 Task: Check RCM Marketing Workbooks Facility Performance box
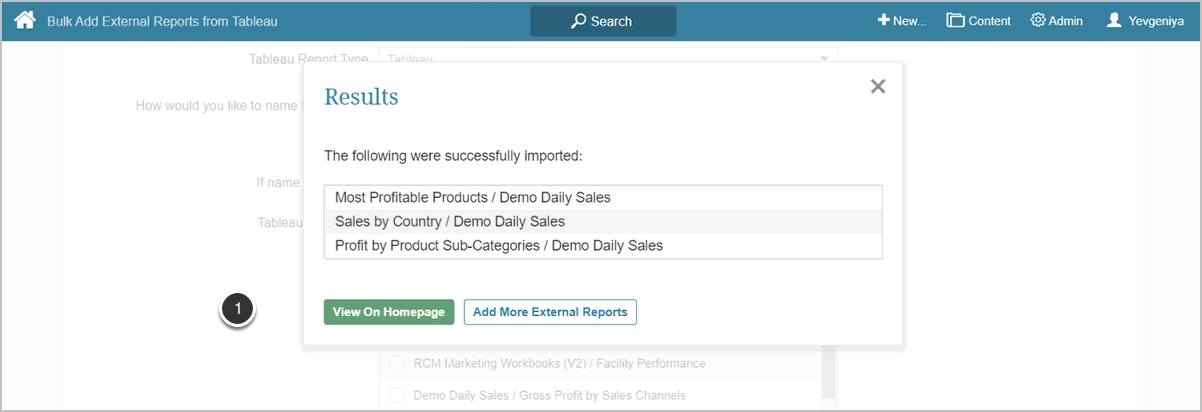(x=397, y=363)
